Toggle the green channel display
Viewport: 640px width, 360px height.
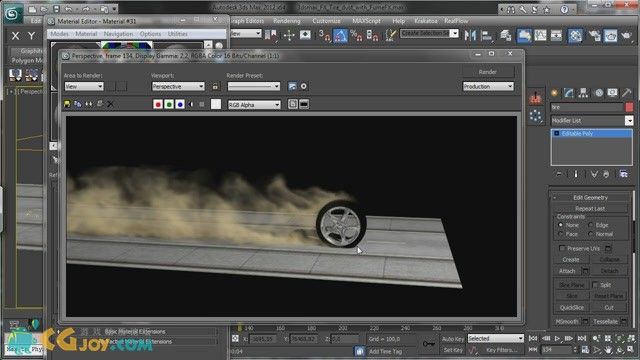pyautogui.click(x=169, y=104)
